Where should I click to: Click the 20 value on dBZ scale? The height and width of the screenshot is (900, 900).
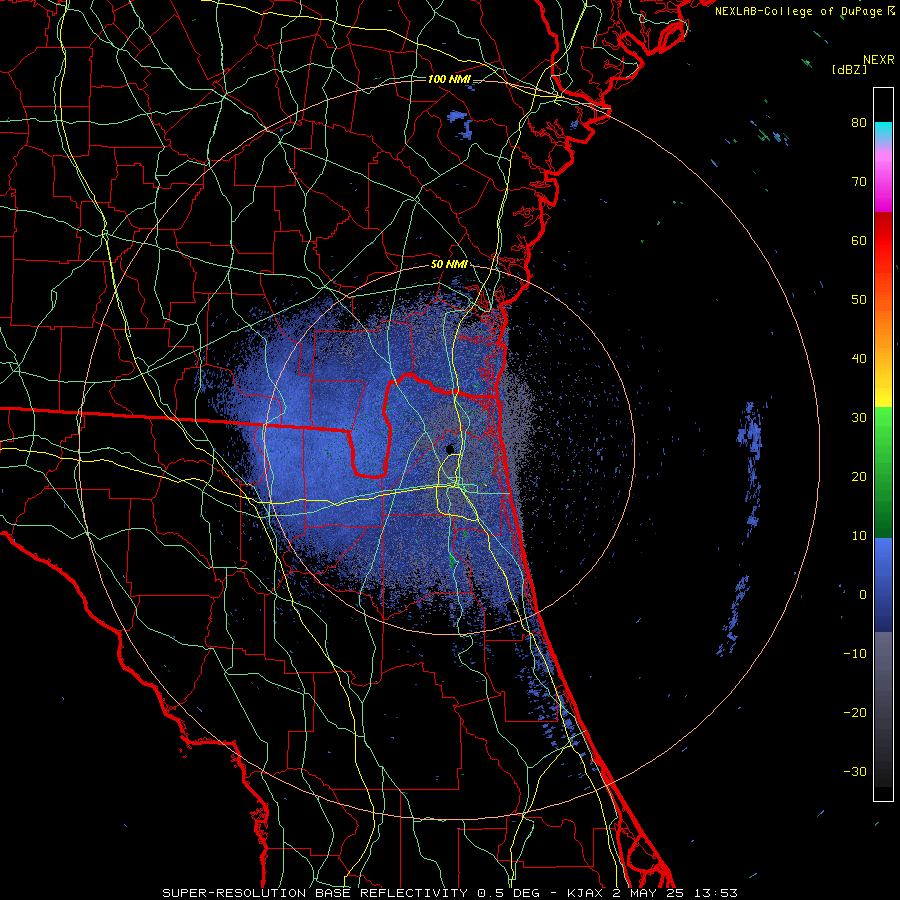pyautogui.click(x=859, y=476)
